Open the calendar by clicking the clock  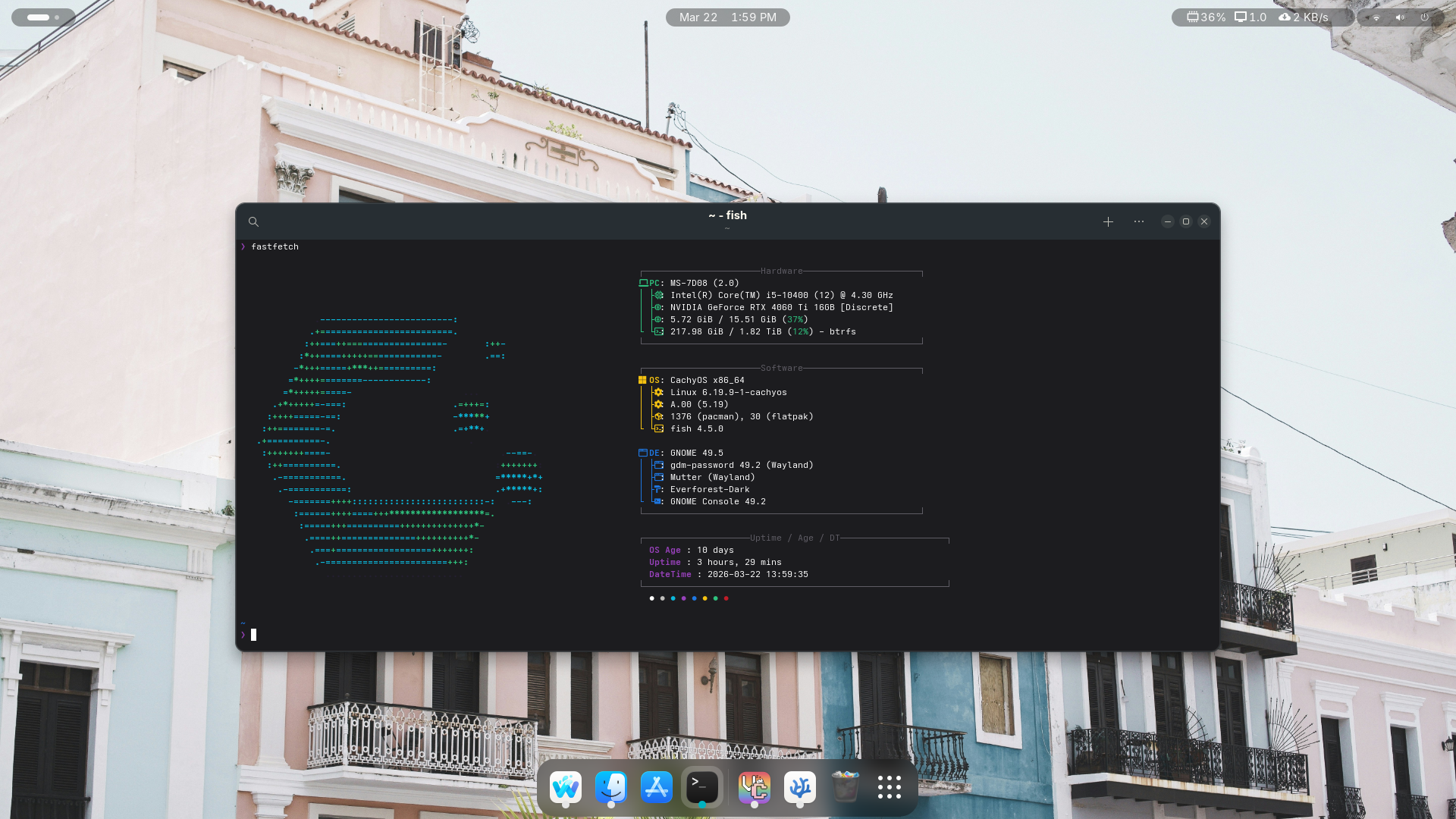(x=727, y=17)
